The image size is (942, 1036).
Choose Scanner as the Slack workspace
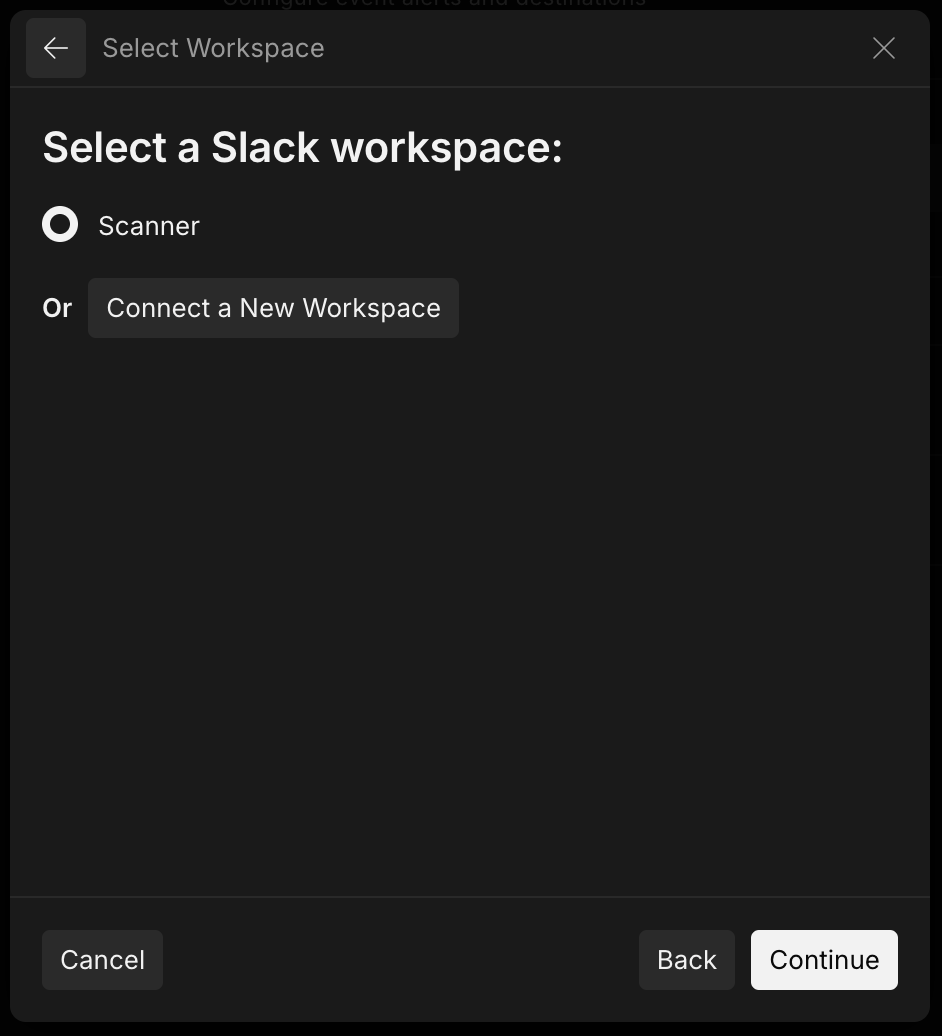click(x=60, y=225)
